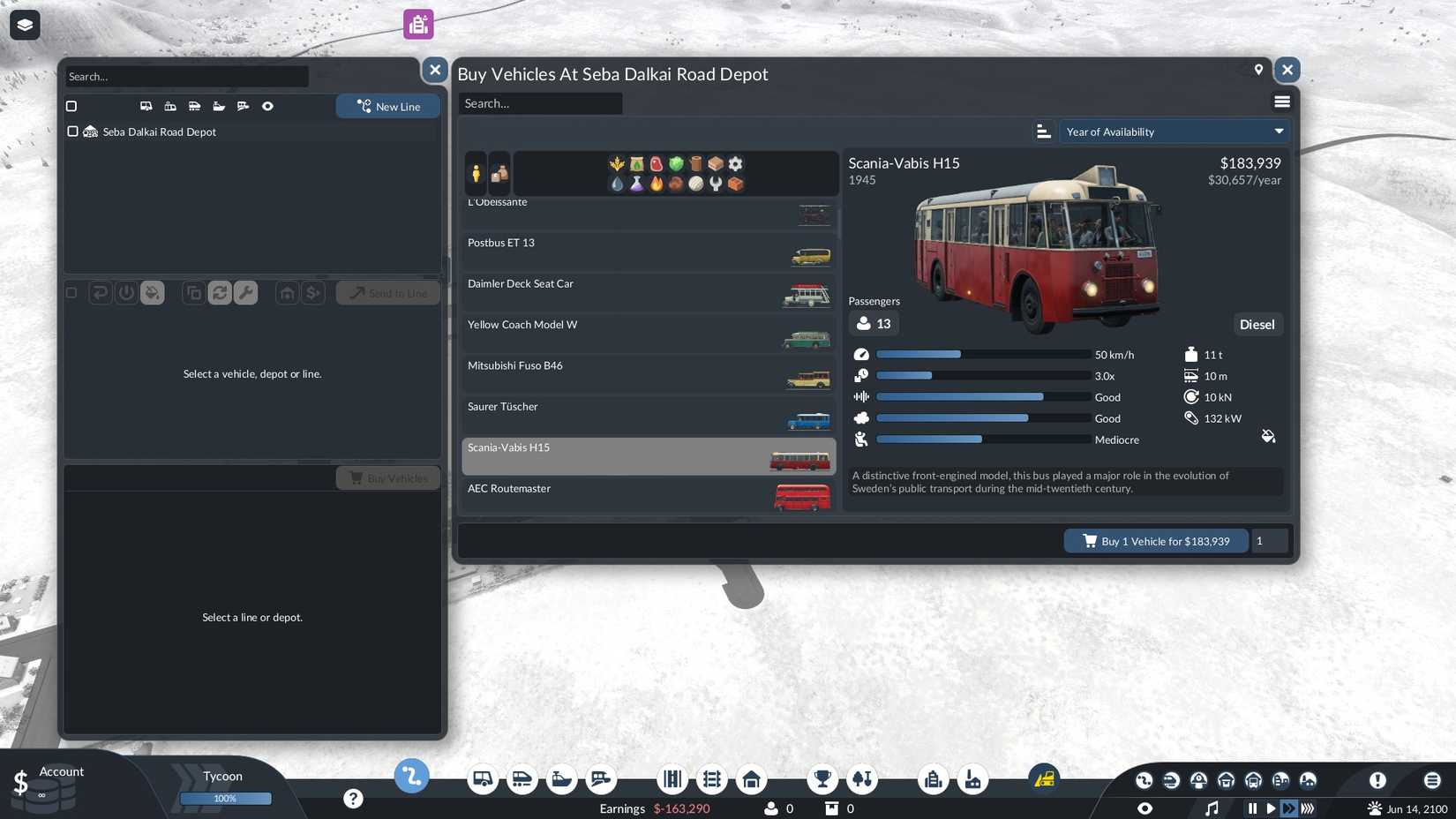Open the road construction menu

coord(672,779)
